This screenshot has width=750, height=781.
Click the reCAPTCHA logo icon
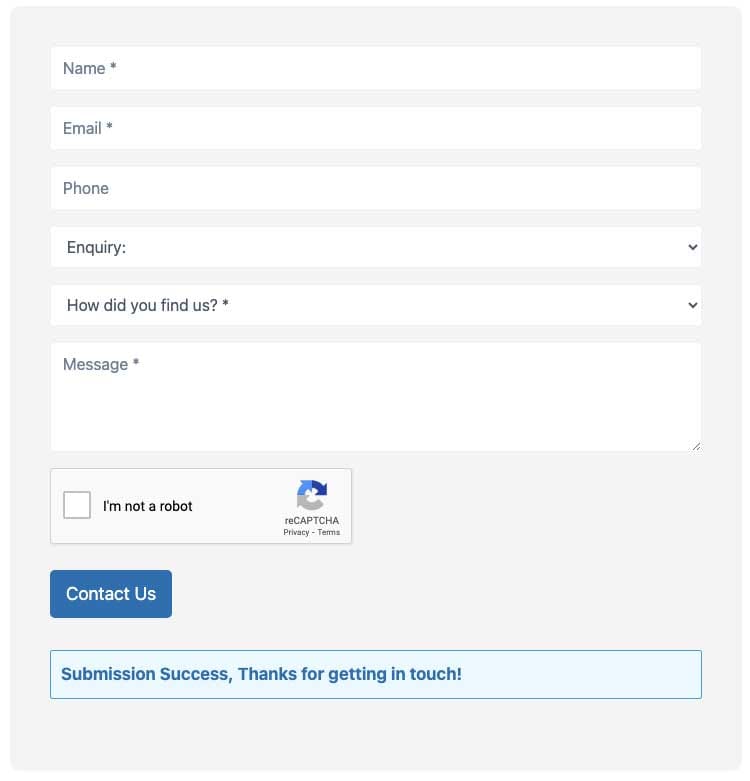pyautogui.click(x=312, y=495)
